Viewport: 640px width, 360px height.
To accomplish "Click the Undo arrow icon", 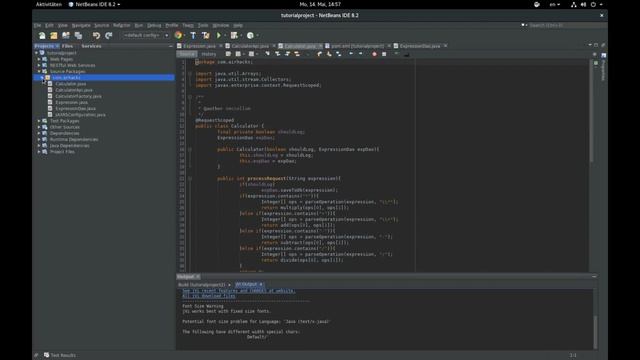I will tap(96, 36).
